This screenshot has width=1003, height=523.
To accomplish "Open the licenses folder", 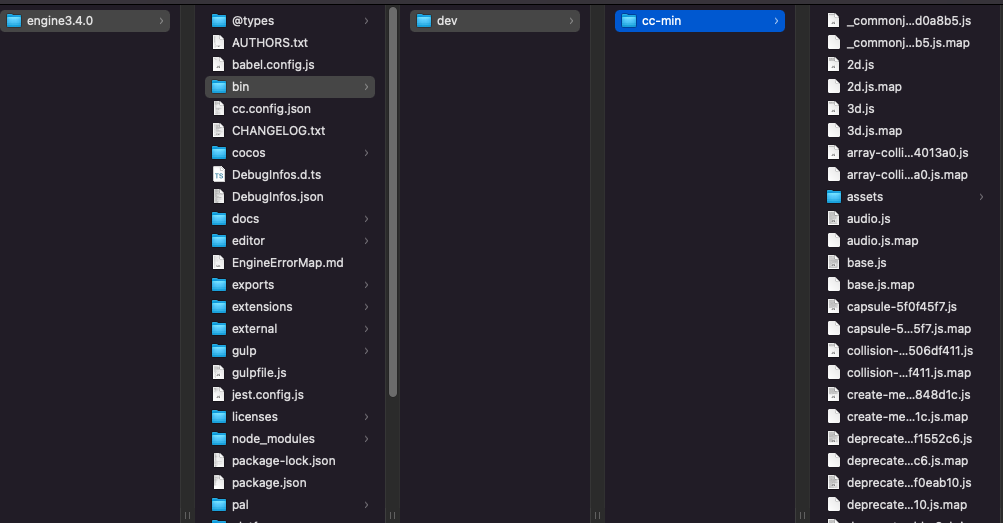I will point(254,416).
